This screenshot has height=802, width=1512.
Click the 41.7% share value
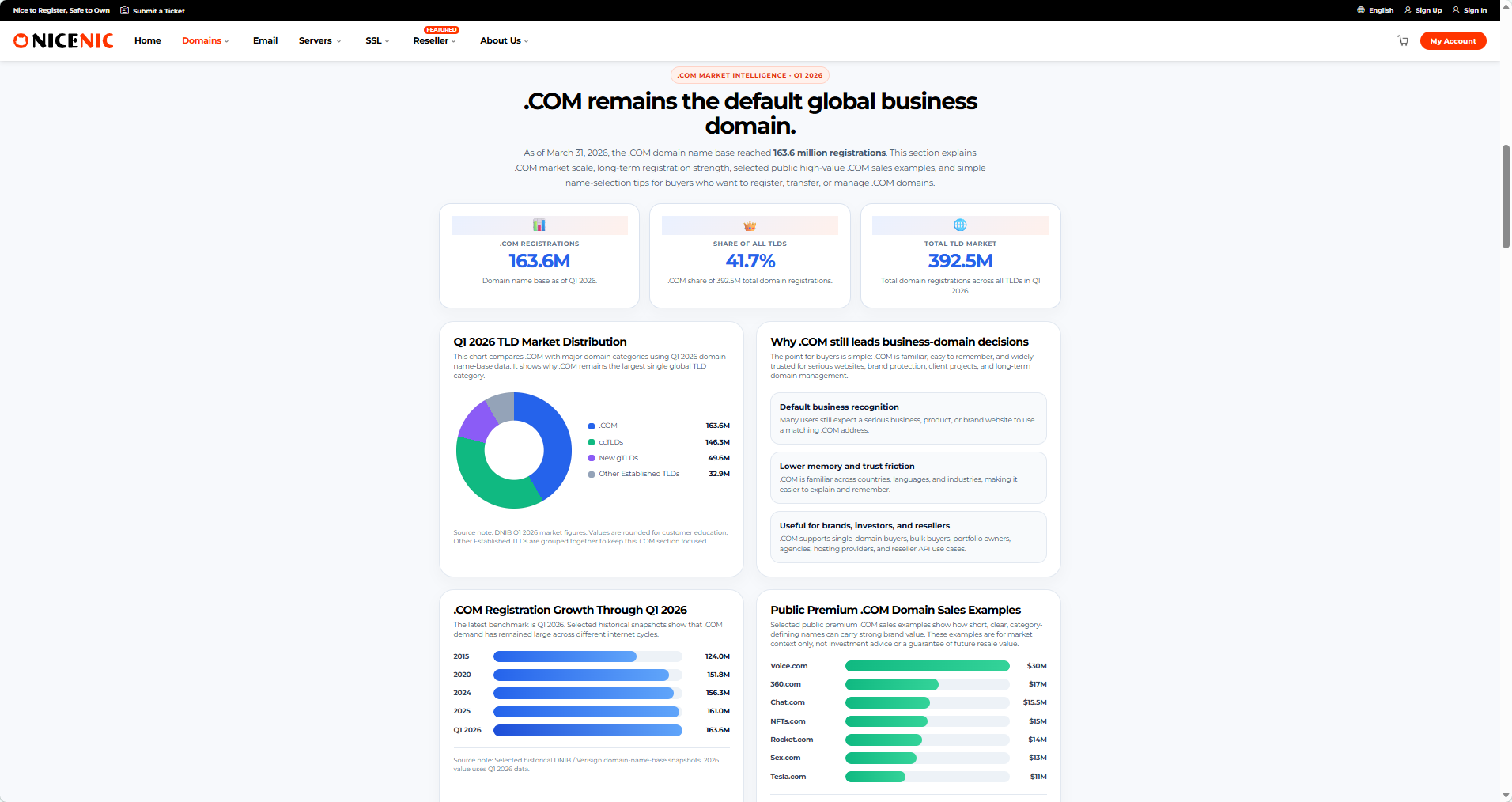[x=750, y=261]
